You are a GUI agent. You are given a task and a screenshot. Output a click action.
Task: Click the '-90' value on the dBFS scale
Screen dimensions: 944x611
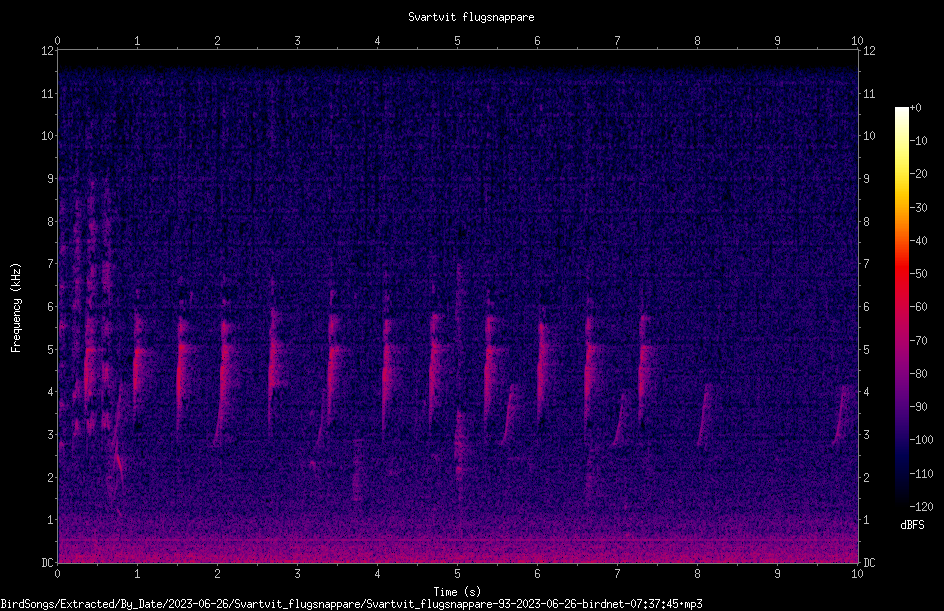coord(918,406)
